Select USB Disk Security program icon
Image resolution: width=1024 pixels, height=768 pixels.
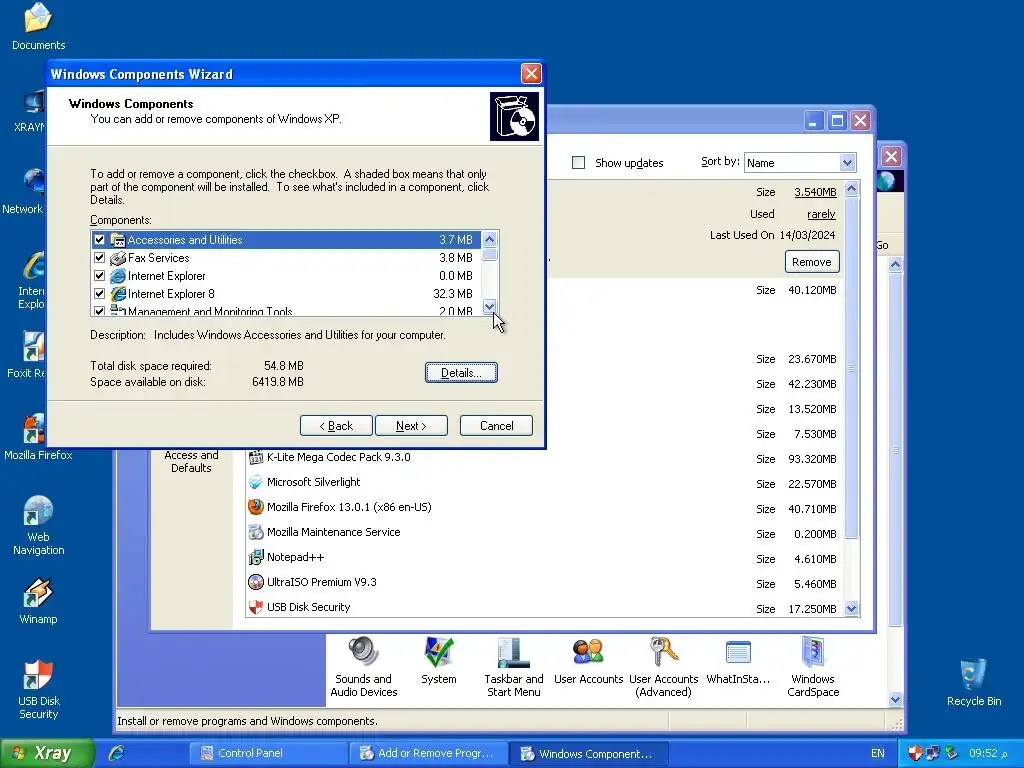point(256,607)
